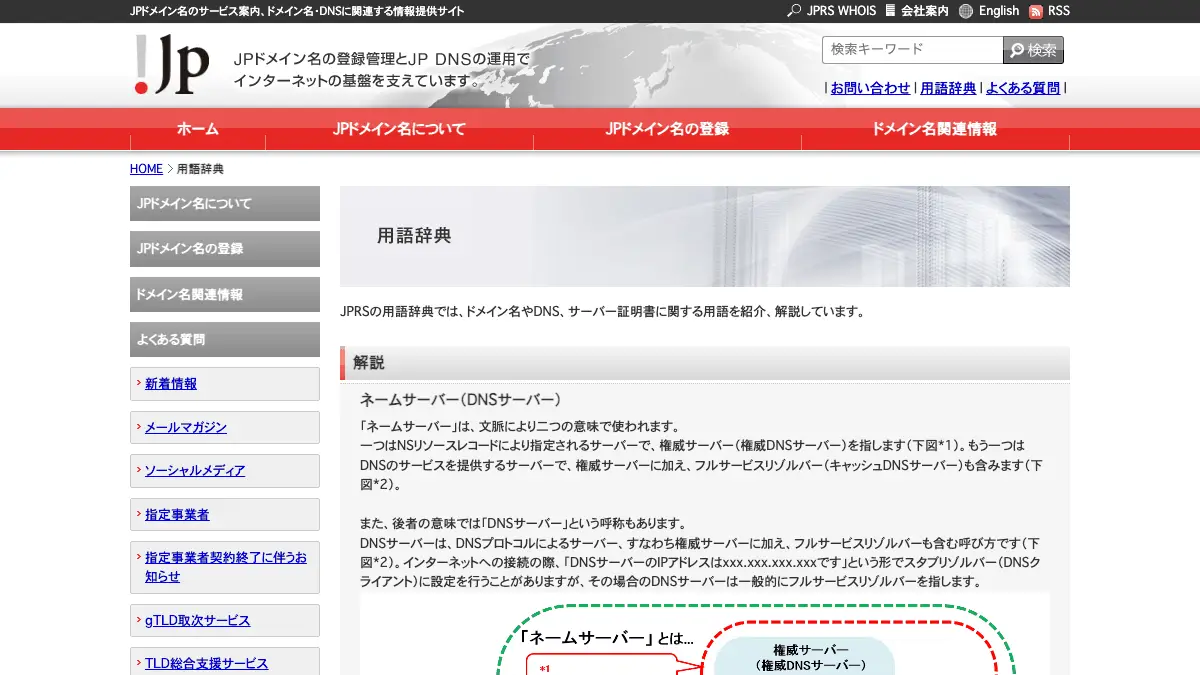This screenshot has height=675, width=1200.
Task: Open the お問い合わせ link
Action: [870, 88]
